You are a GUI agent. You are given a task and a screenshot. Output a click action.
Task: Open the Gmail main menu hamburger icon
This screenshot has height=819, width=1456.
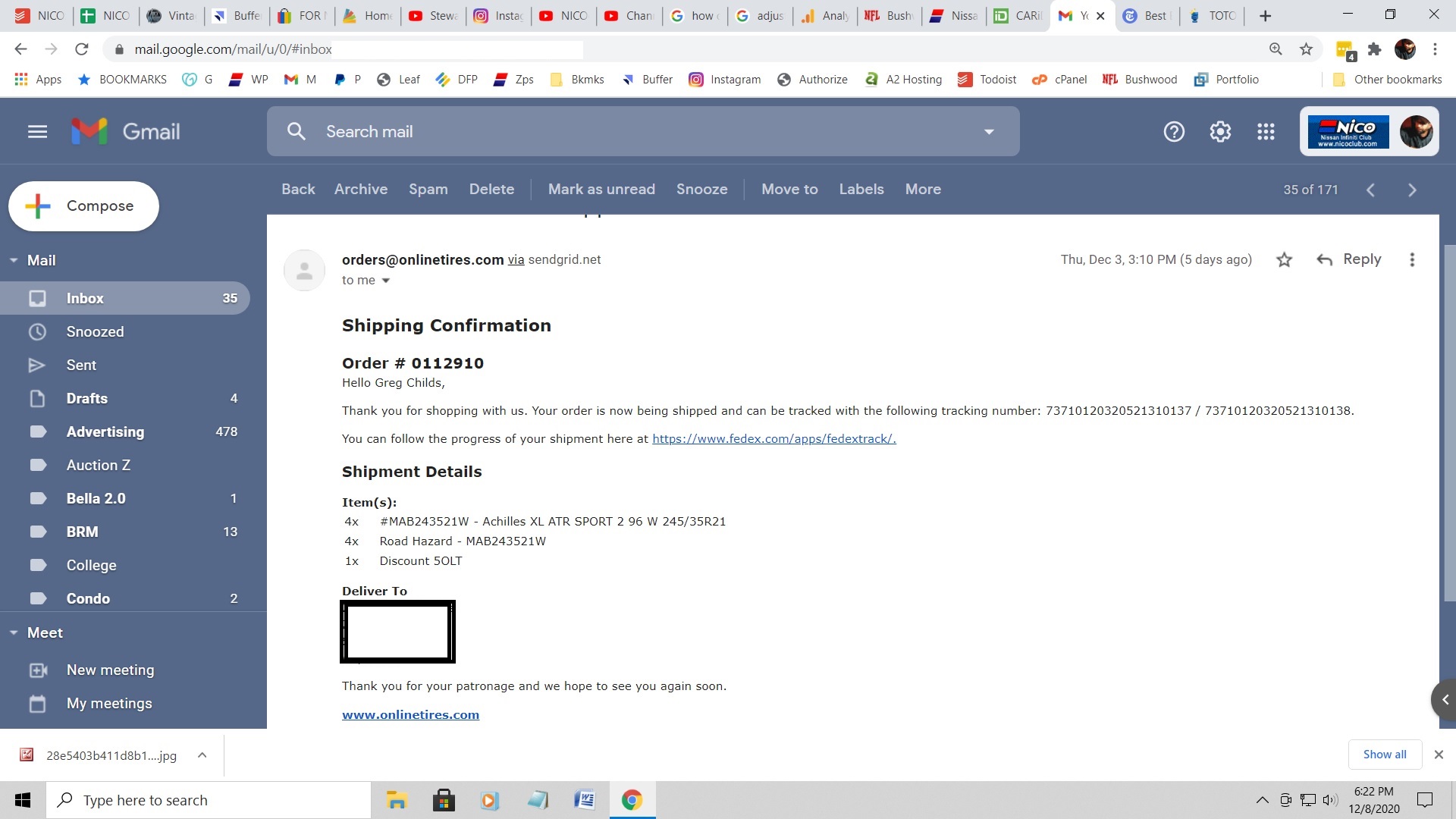37,132
